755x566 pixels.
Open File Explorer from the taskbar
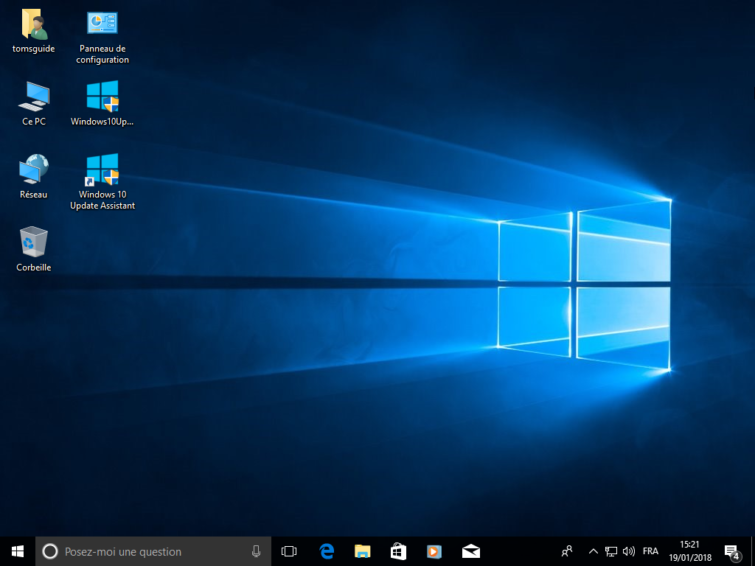tap(363, 551)
